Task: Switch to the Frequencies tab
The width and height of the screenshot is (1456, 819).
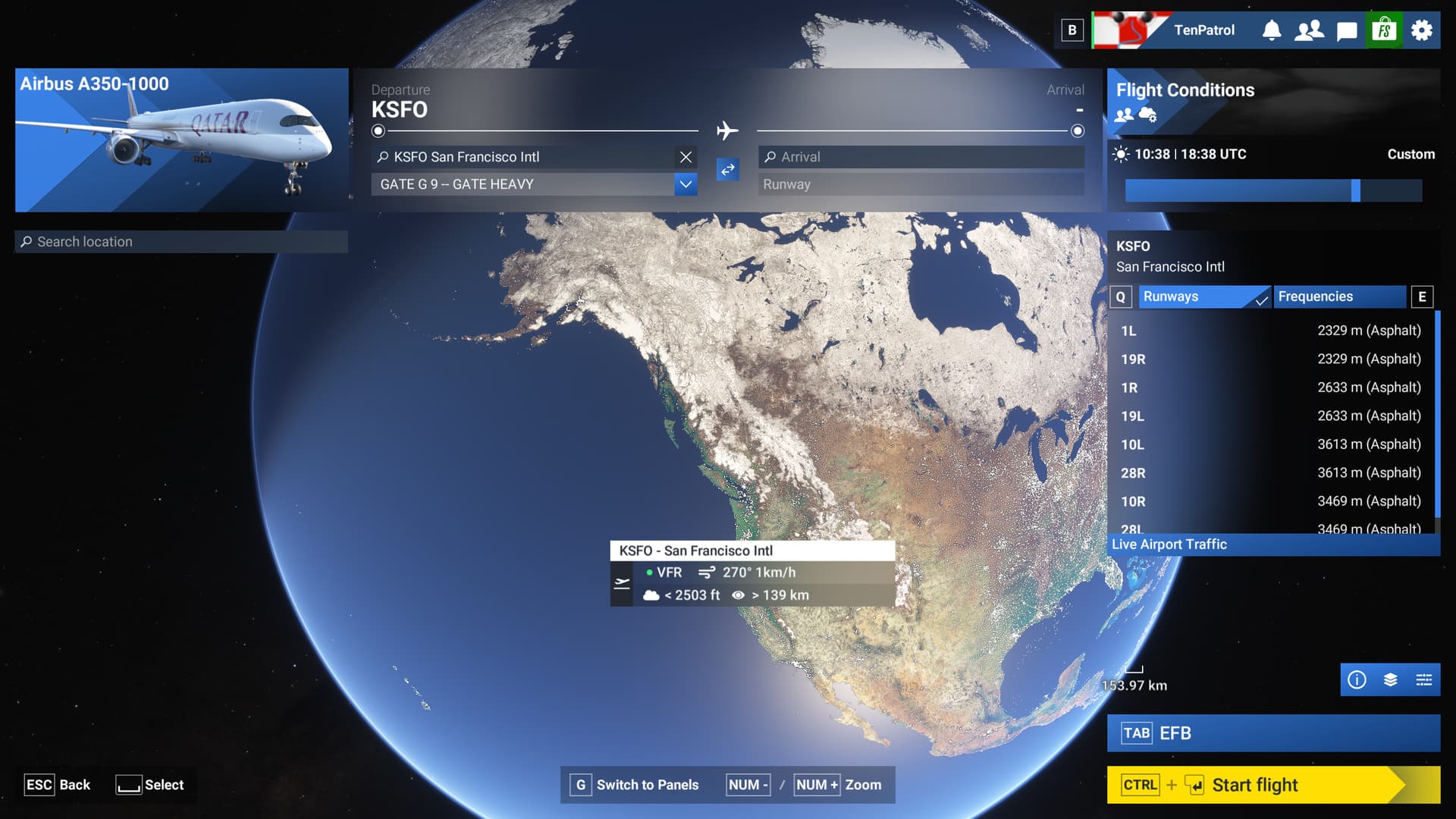Action: click(1340, 297)
